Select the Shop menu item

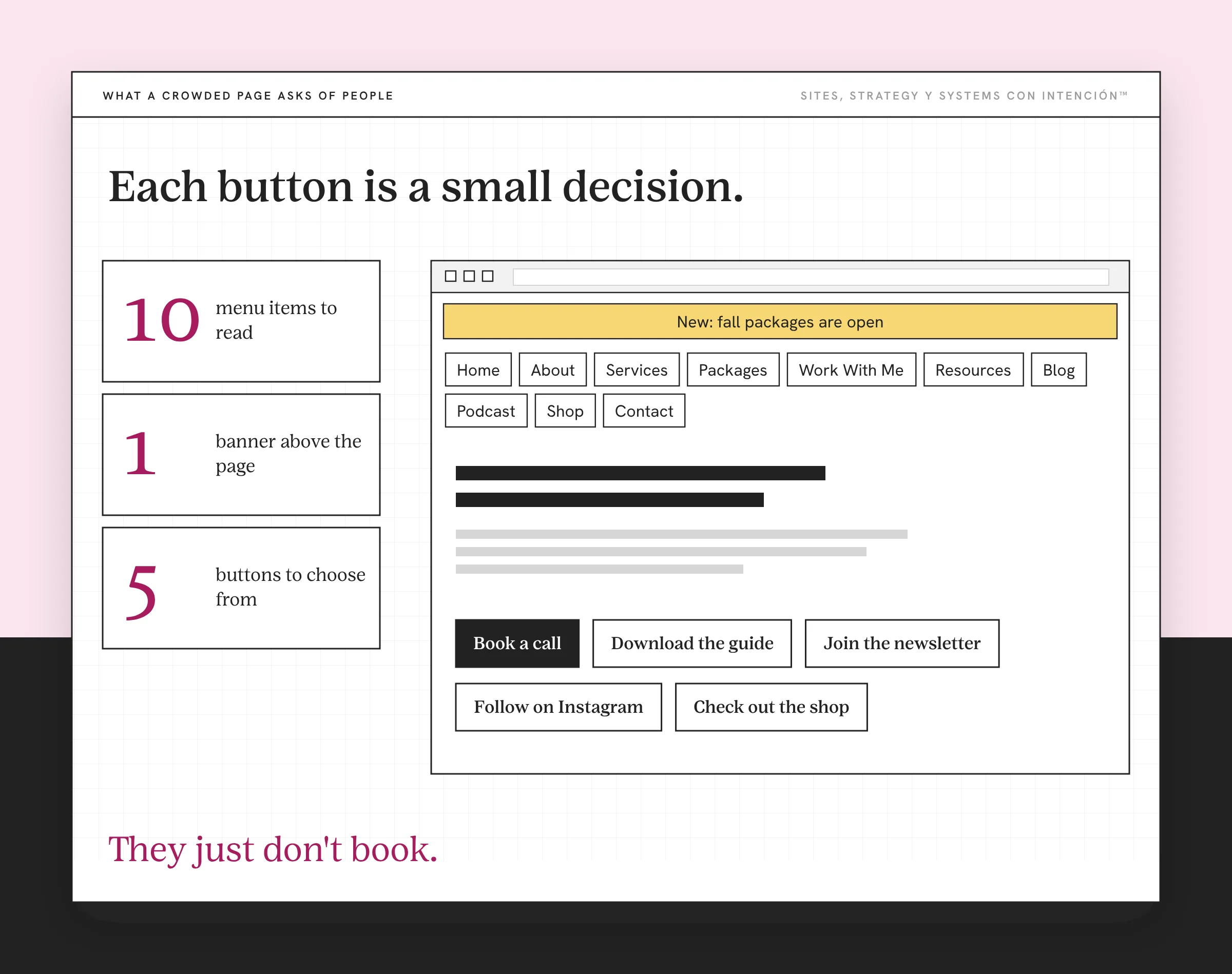pyautogui.click(x=565, y=411)
